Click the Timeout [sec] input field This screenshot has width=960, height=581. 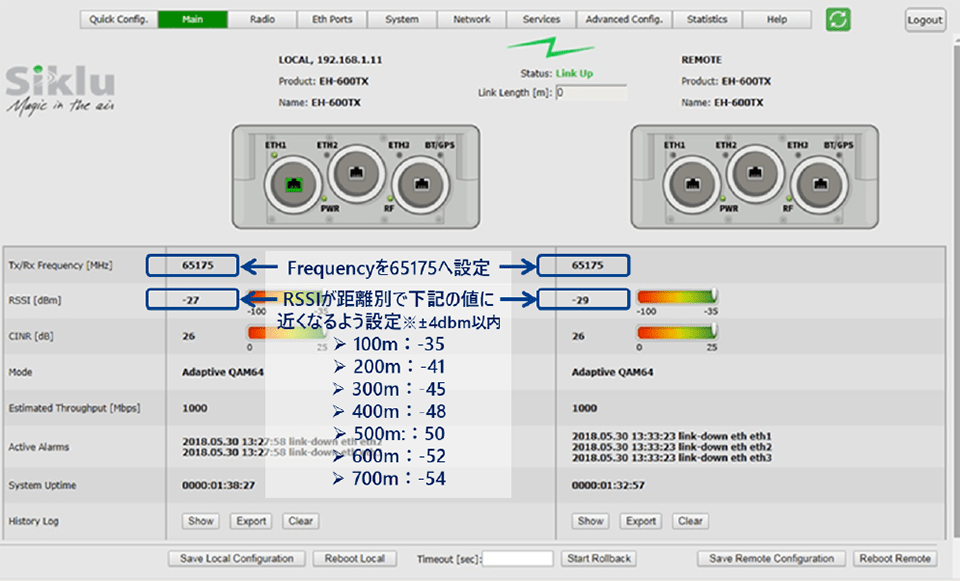pos(518,558)
